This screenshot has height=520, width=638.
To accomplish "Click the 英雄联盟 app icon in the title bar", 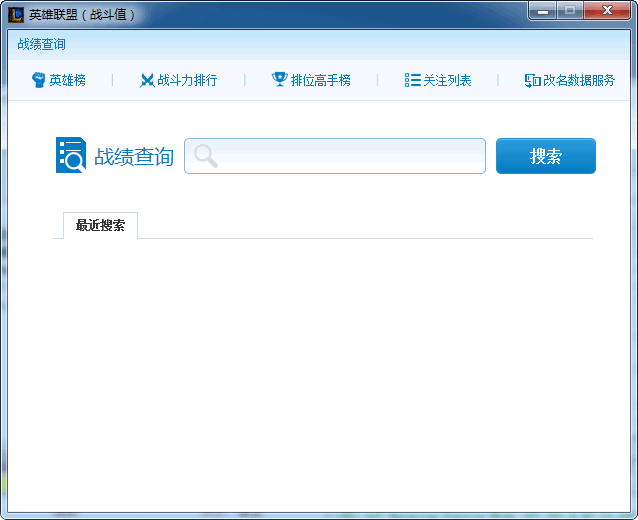I will pos(15,15).
